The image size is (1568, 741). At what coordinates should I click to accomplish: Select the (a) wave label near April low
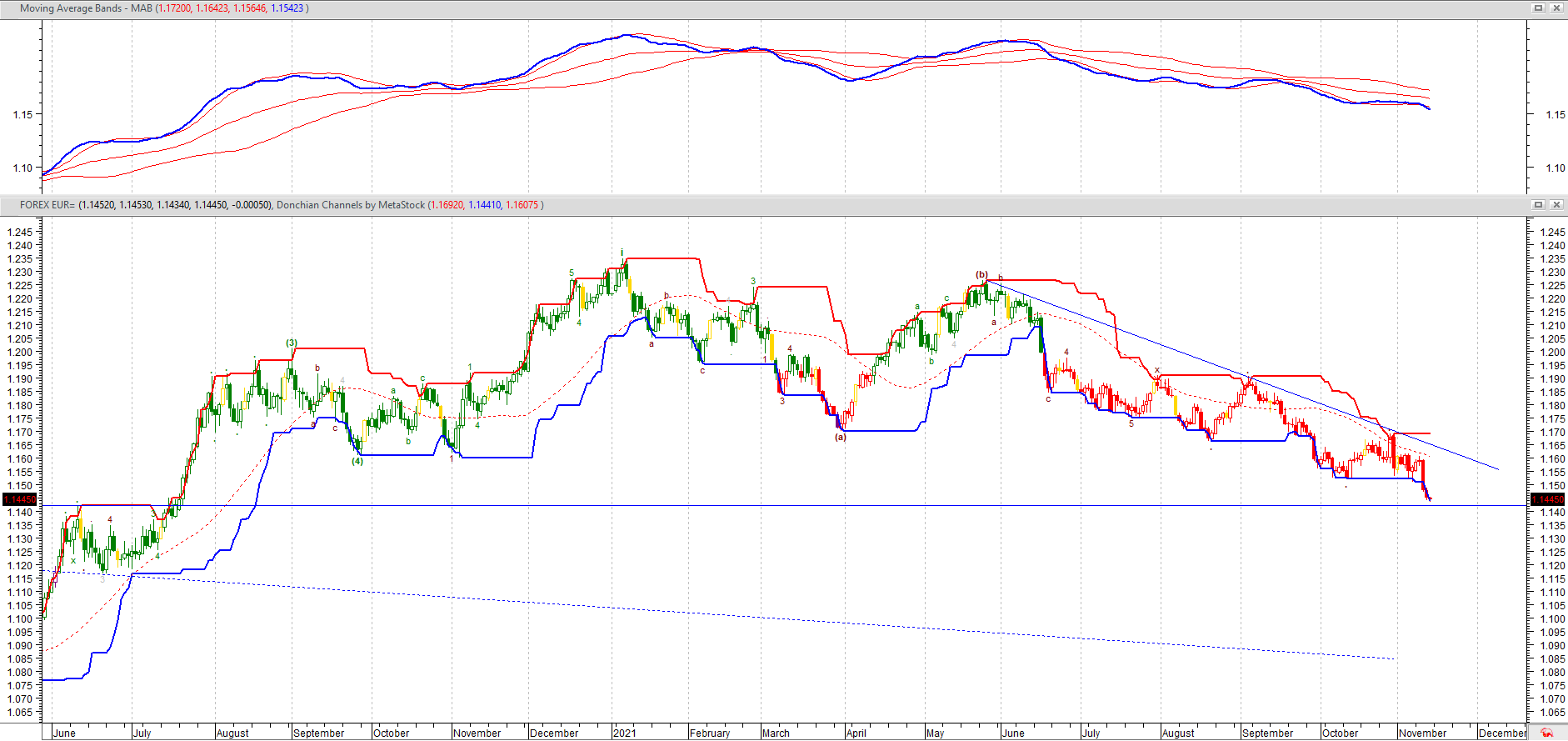coord(841,437)
